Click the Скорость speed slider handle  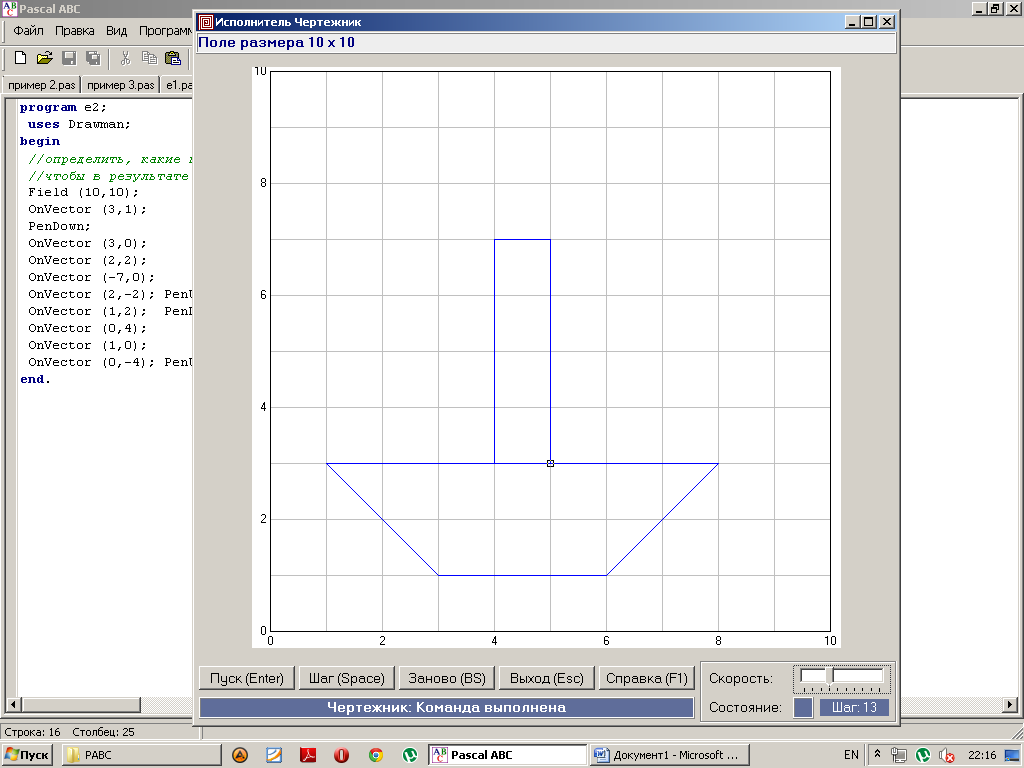click(x=830, y=677)
